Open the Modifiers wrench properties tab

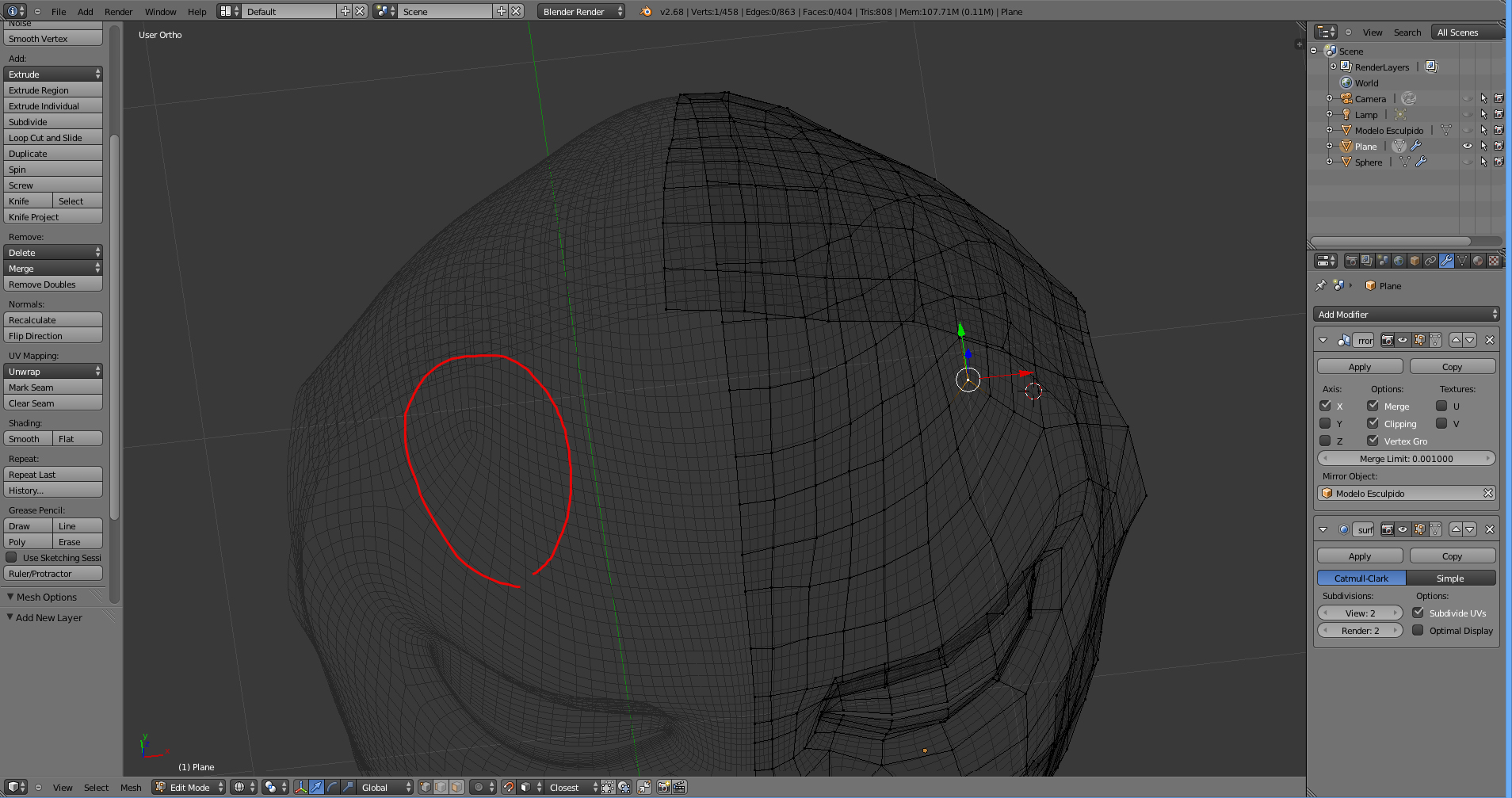pos(1446,261)
